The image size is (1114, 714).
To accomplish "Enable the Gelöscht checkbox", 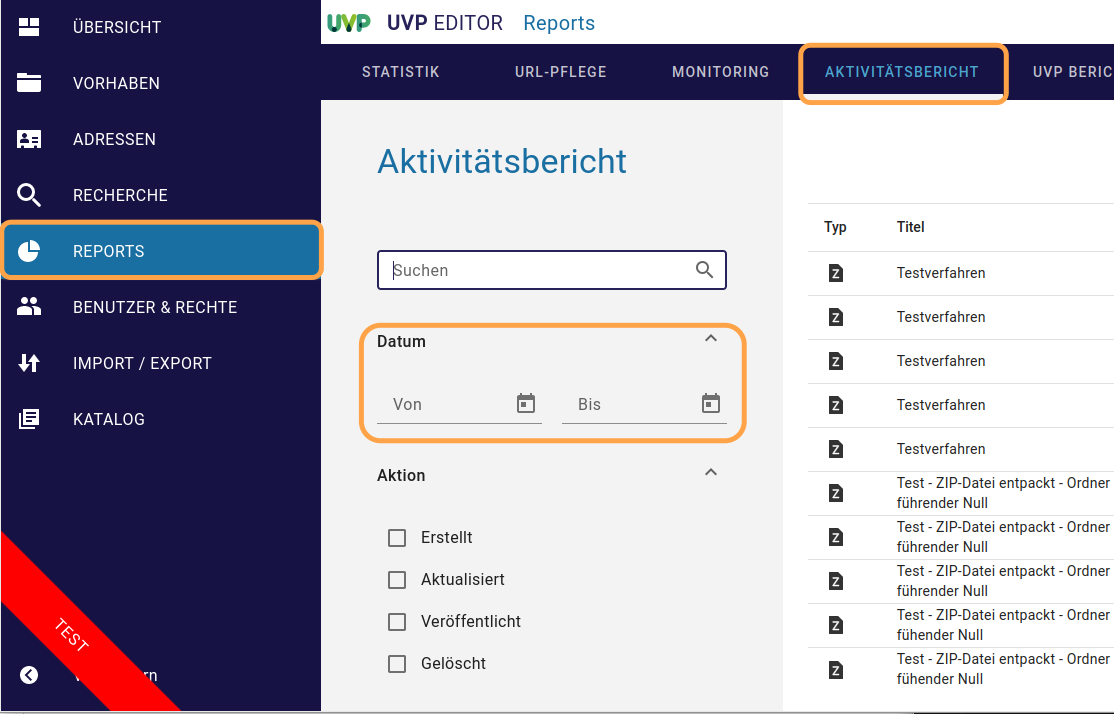I will [397, 663].
